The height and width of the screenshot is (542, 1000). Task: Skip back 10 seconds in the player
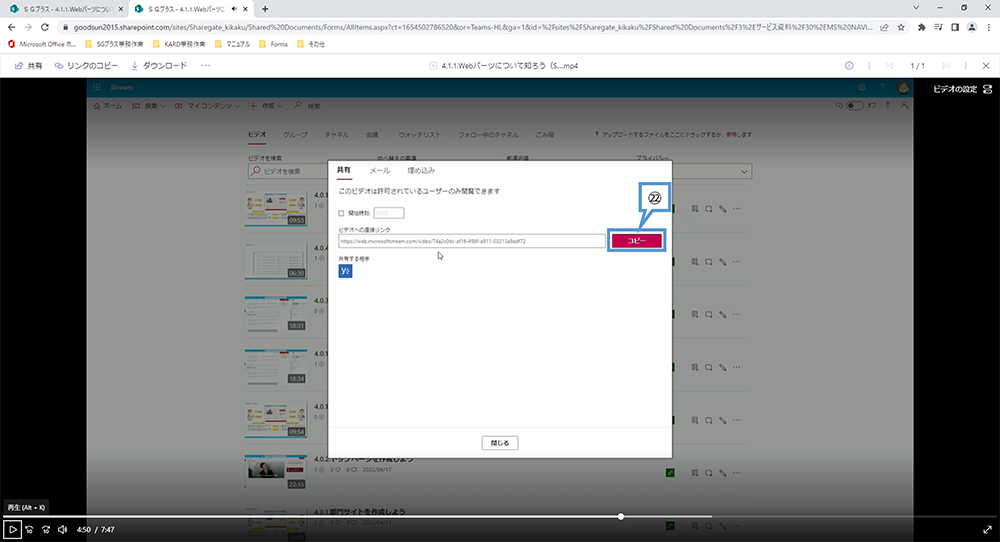29,529
